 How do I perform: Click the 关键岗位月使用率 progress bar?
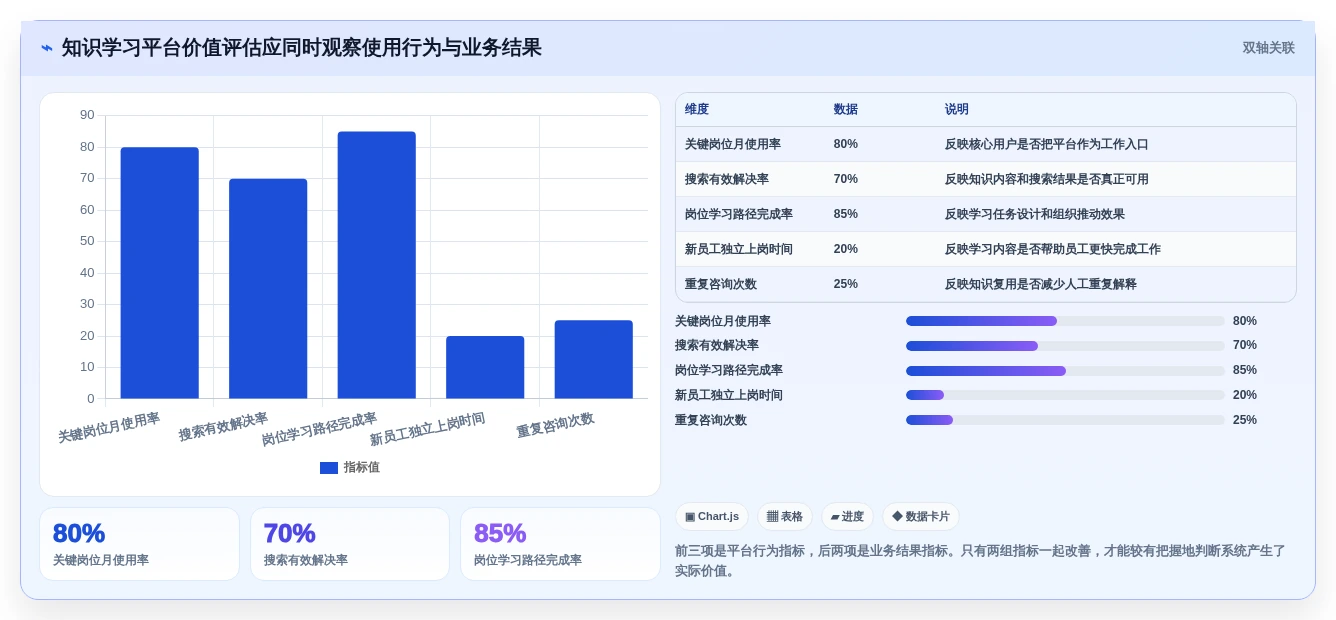point(1065,321)
